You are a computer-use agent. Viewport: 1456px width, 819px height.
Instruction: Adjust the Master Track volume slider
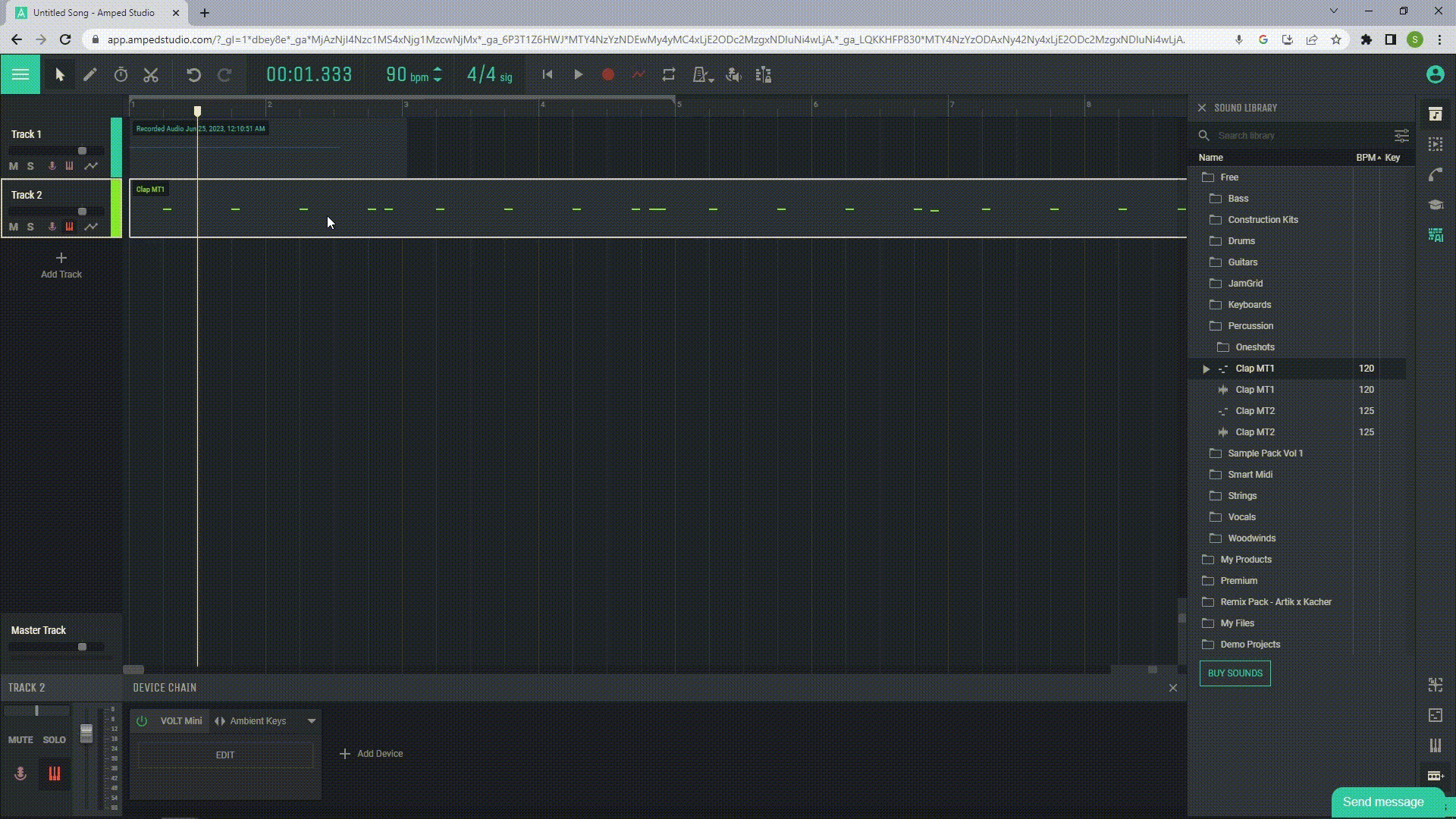coord(80,647)
